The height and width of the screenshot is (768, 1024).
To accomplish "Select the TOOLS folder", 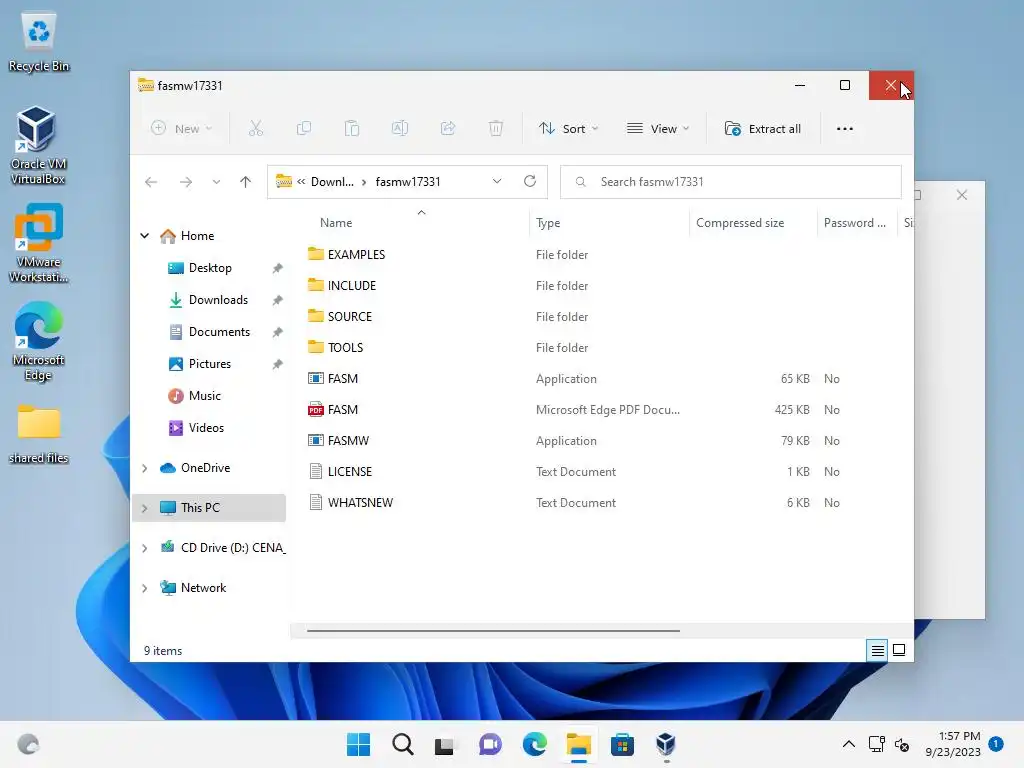I will pyautogui.click(x=345, y=347).
